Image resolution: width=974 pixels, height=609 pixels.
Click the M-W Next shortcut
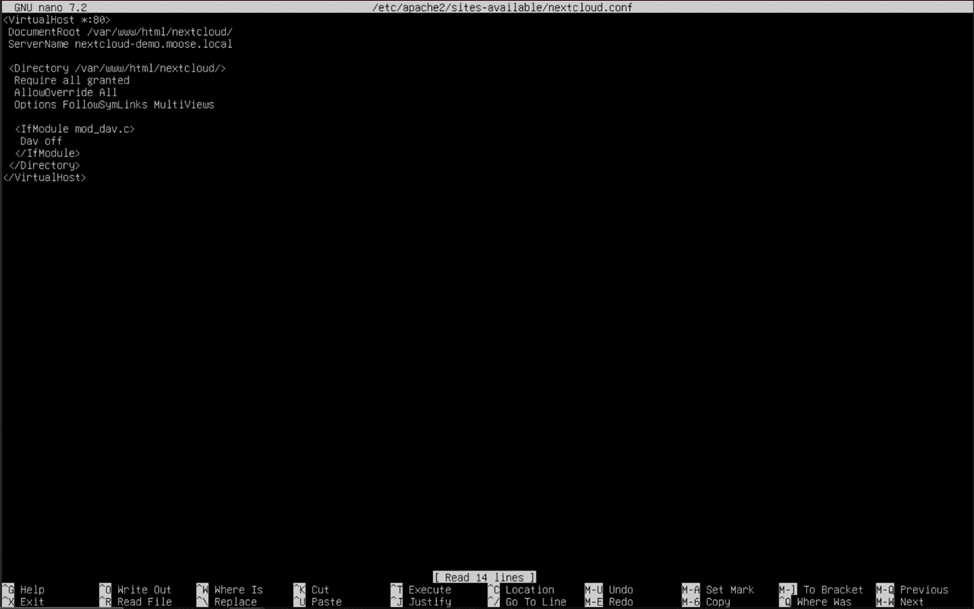[x=900, y=602]
